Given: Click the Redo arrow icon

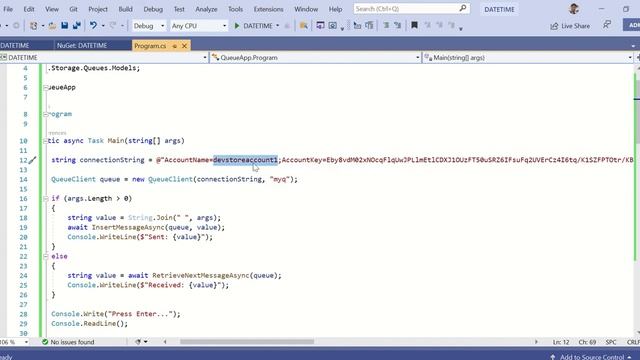Looking at the screenshot, I should coord(113,25).
